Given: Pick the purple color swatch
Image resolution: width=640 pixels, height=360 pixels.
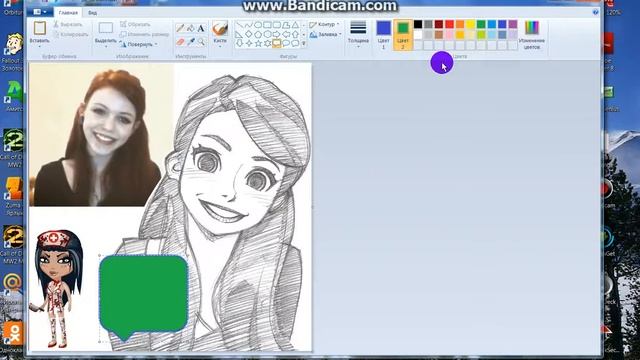Looking at the screenshot, I should tap(513, 24).
